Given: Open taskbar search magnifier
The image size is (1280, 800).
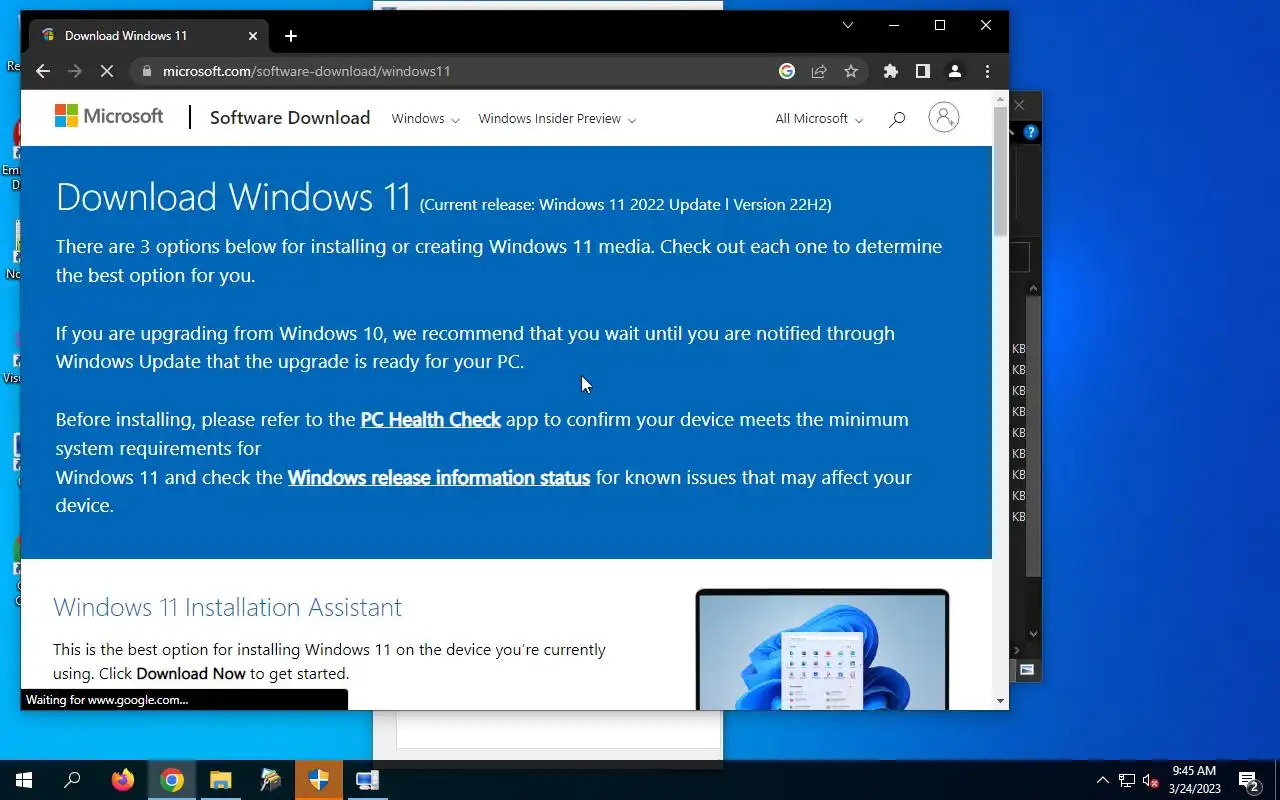Looking at the screenshot, I should pos(72,780).
